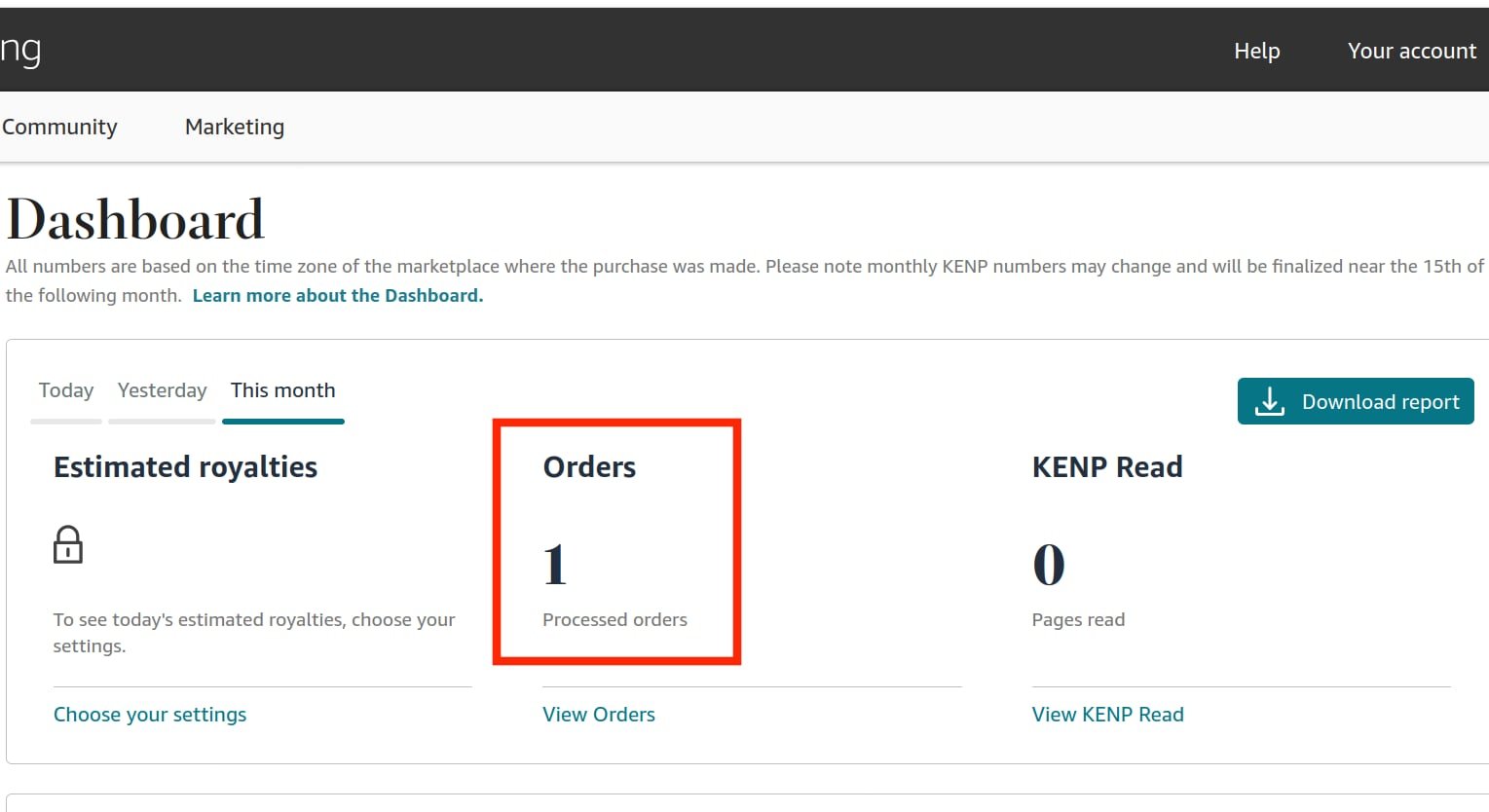Click the Estimated royalties heading
This screenshot has height=812, width=1489.
pos(185,467)
